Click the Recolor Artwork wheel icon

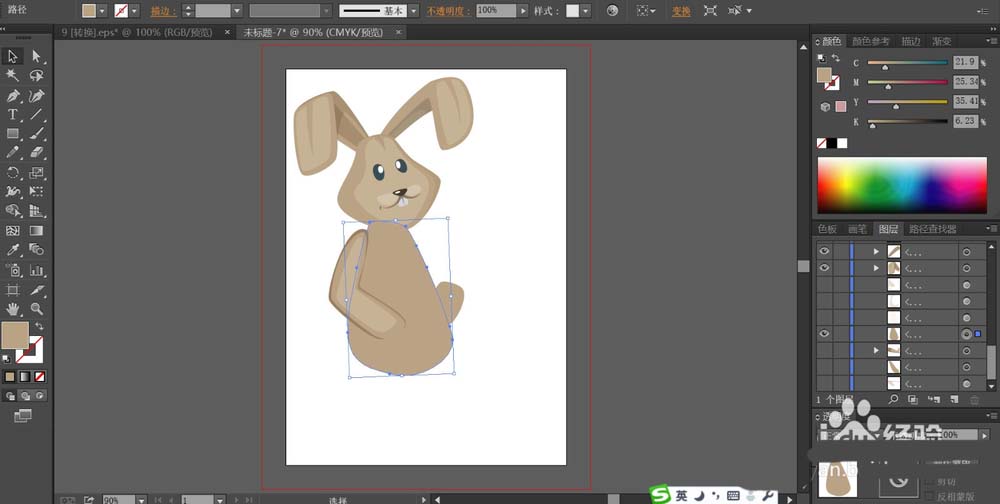click(613, 11)
